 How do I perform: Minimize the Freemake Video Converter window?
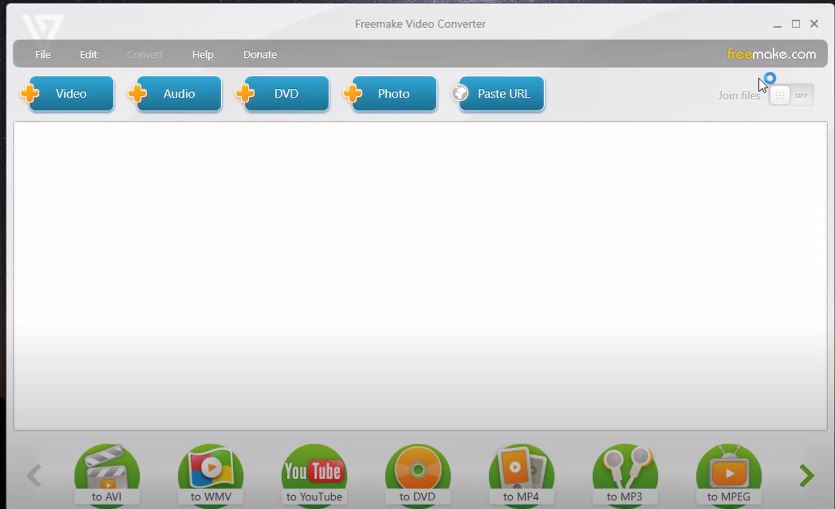pos(777,24)
